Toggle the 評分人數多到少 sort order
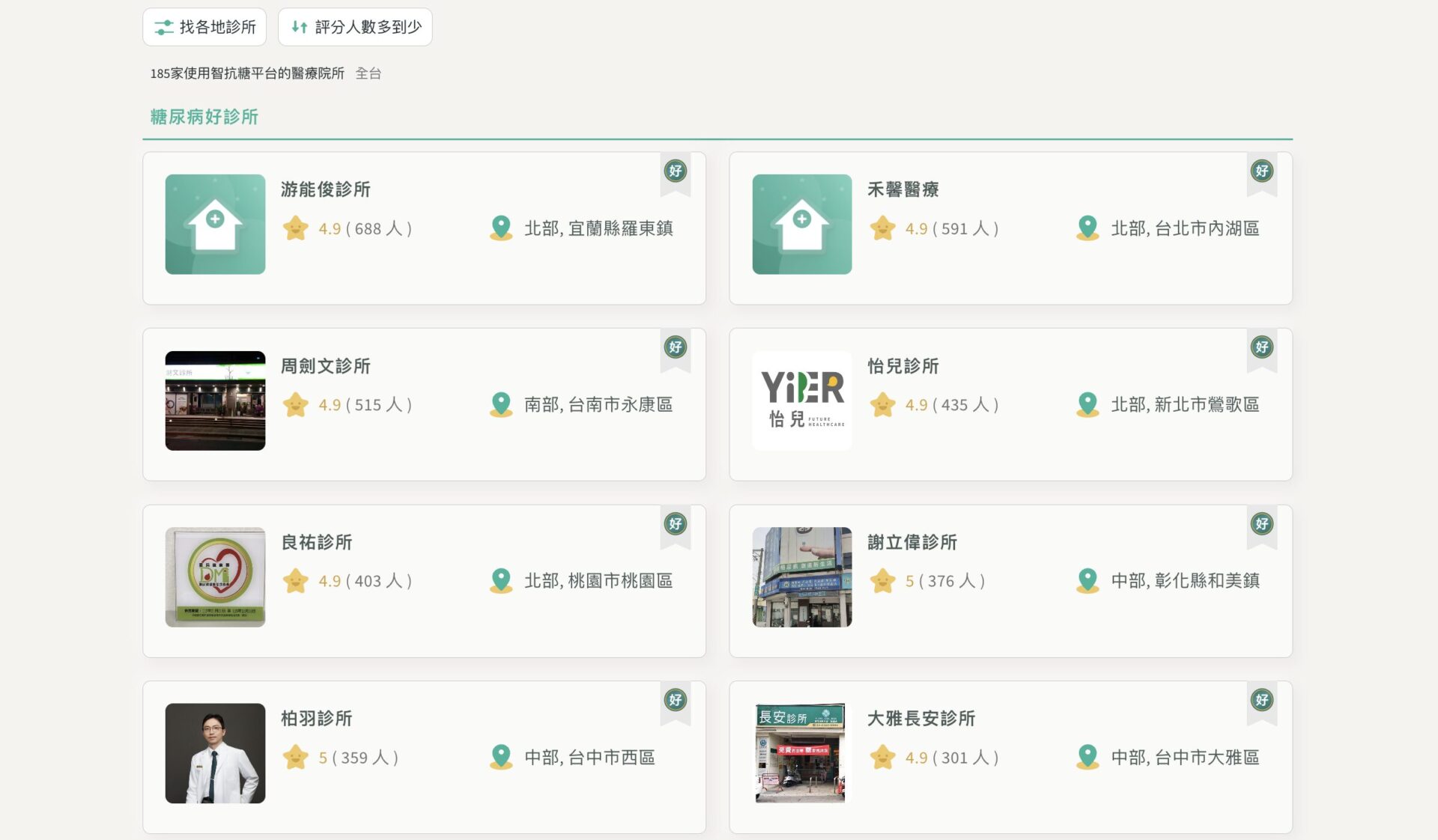The width and height of the screenshot is (1438, 840). pos(355,27)
